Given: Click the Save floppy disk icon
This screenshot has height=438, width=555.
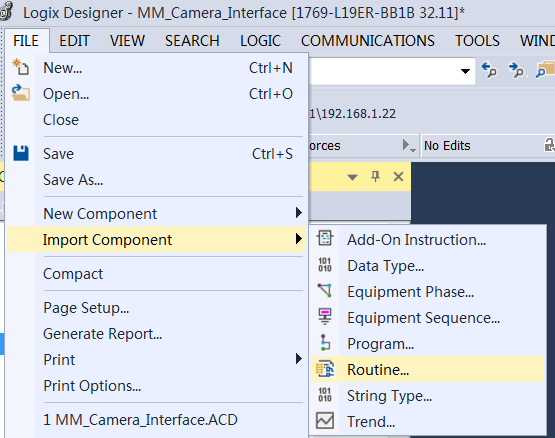Looking at the screenshot, I should click(x=21, y=153).
